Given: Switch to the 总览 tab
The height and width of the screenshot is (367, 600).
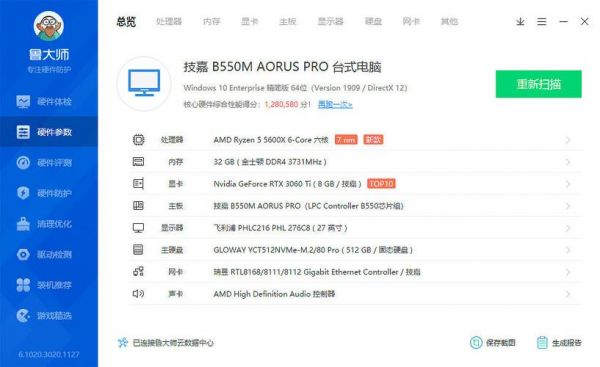Looking at the screenshot, I should [126, 21].
